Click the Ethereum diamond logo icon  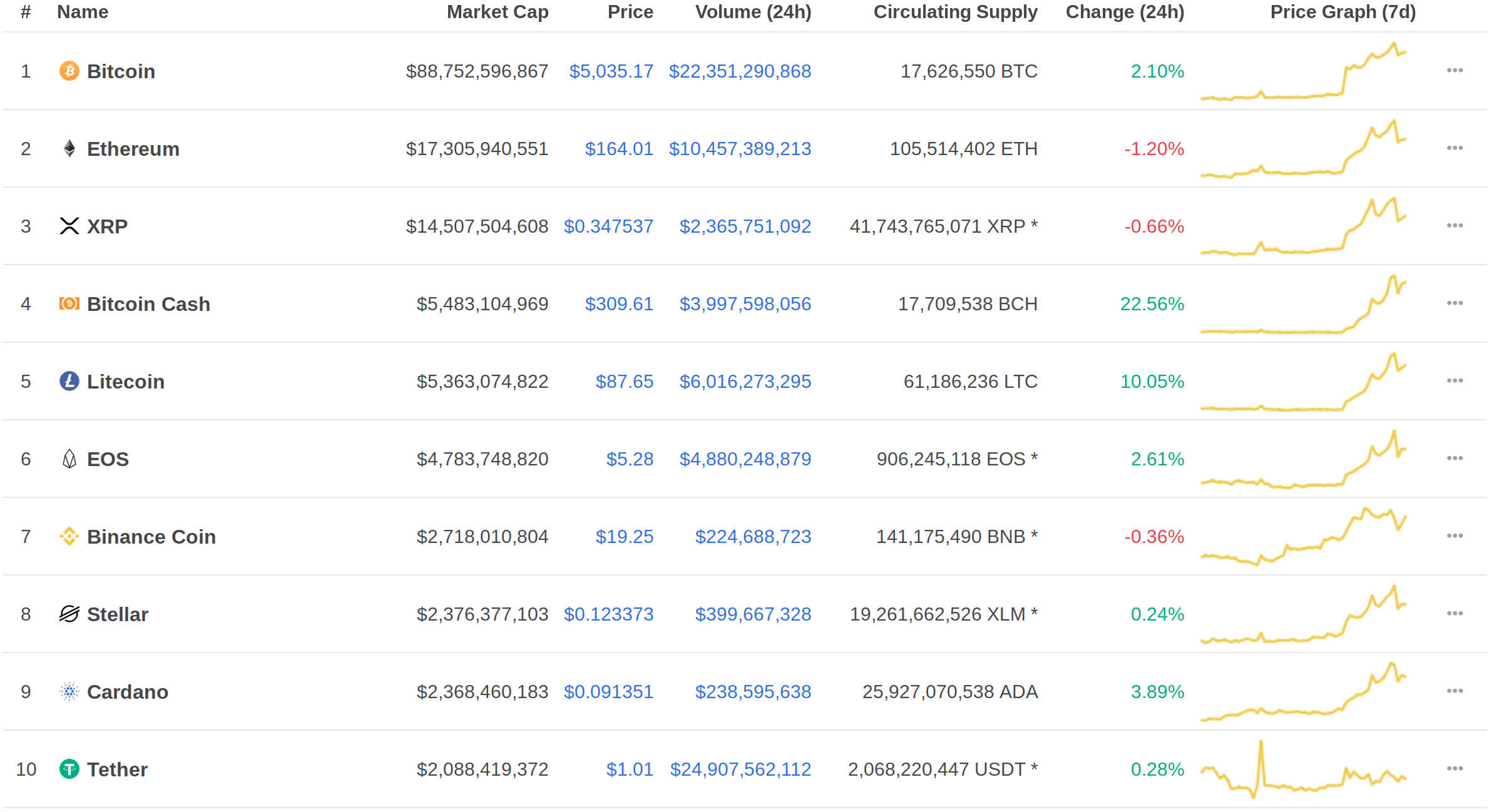tap(69, 148)
